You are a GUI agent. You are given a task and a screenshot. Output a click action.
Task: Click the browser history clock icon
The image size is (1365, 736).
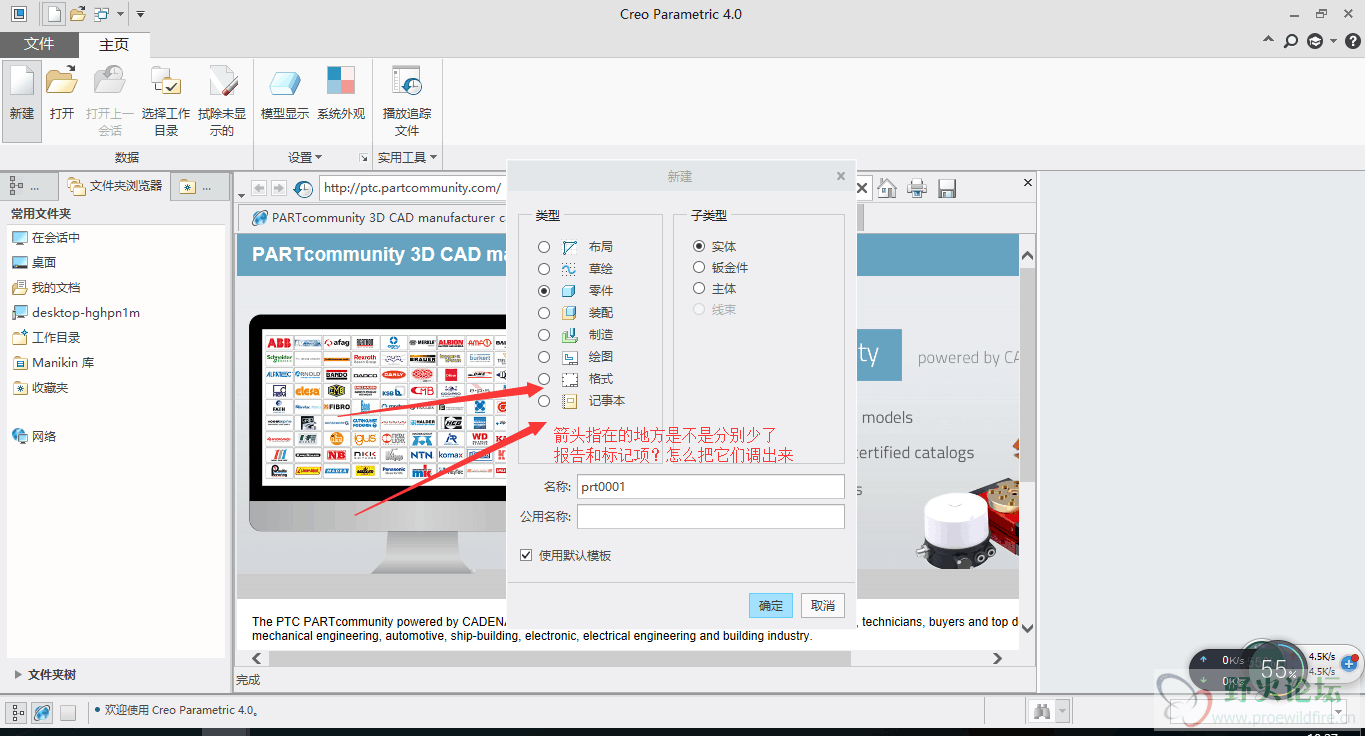point(301,188)
